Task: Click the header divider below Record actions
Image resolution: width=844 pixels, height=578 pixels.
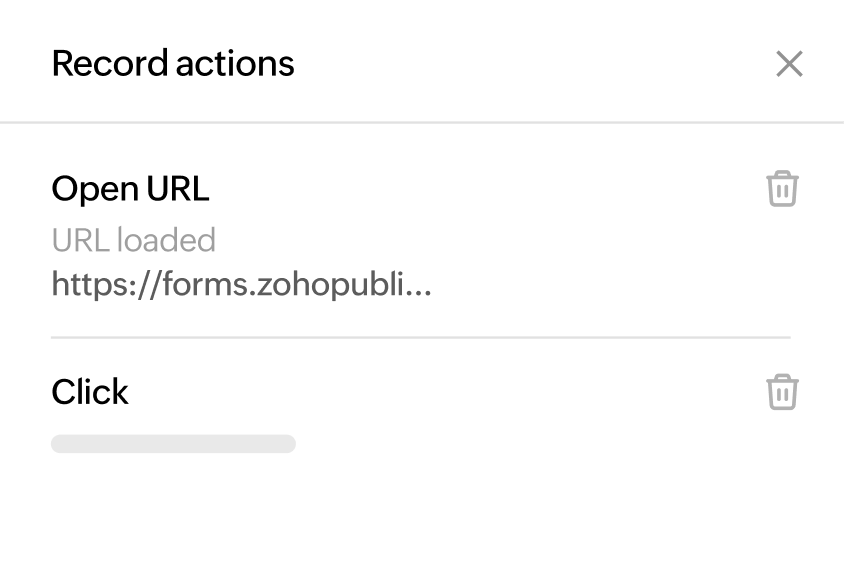Action: click(422, 123)
